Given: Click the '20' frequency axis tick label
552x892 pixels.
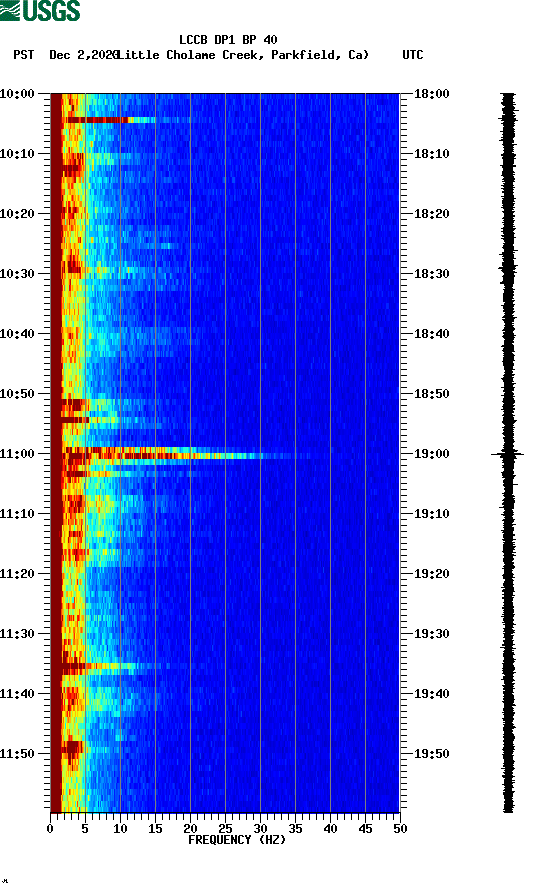Looking at the screenshot, I should coord(190,829).
